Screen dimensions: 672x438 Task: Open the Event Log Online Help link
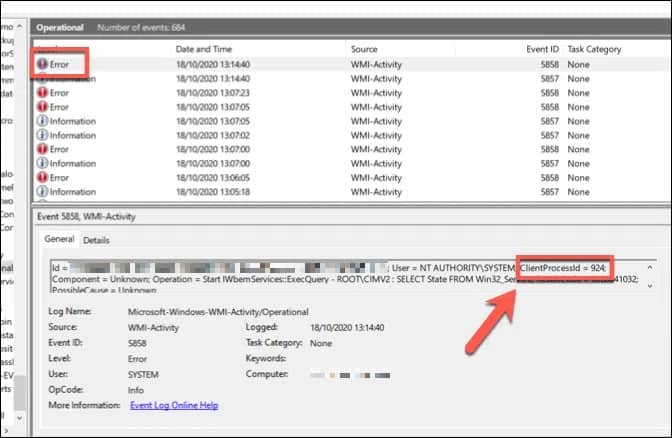coord(174,405)
